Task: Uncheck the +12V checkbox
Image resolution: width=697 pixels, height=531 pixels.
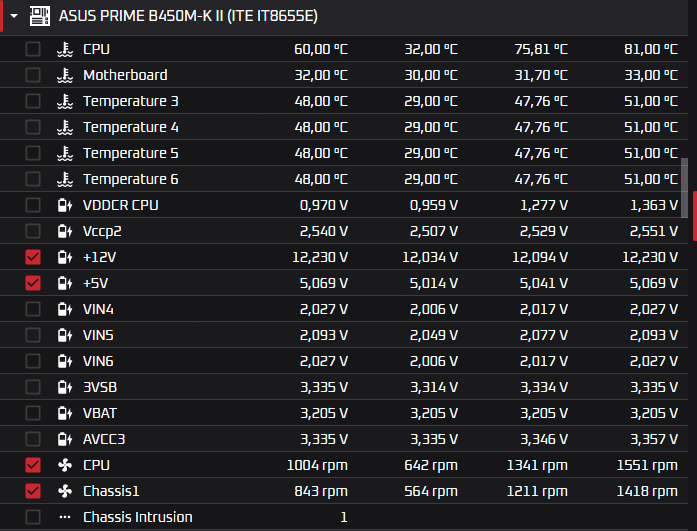Action: pyautogui.click(x=33, y=257)
